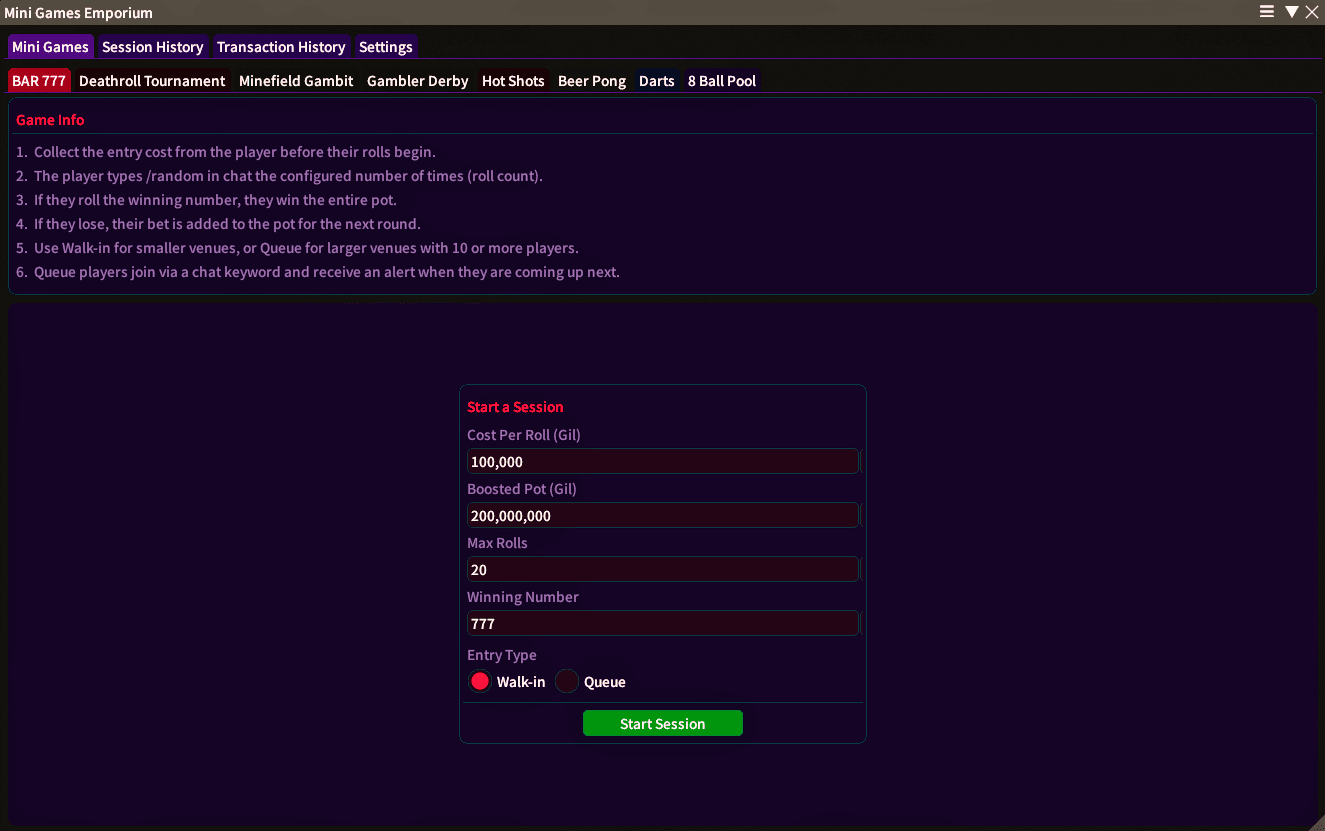The height and width of the screenshot is (831, 1325).
Task: Switch to the Hot Shots tab
Action: click(x=513, y=81)
